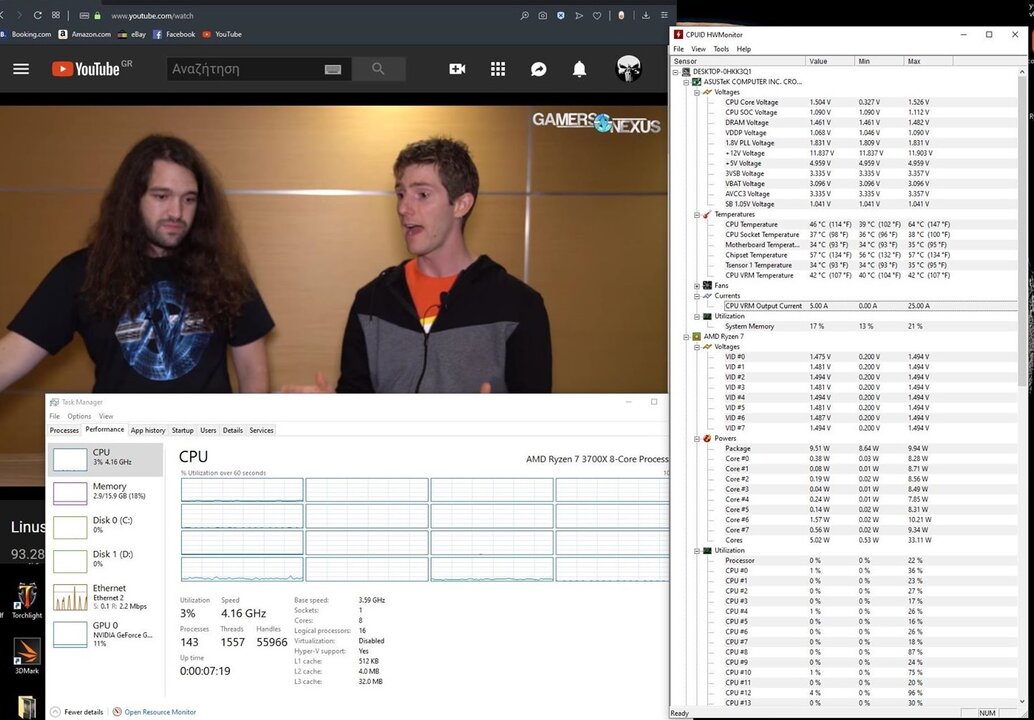This screenshot has width=1034, height=720.
Task: Open the browser speed dial grid
Action: [56, 15]
